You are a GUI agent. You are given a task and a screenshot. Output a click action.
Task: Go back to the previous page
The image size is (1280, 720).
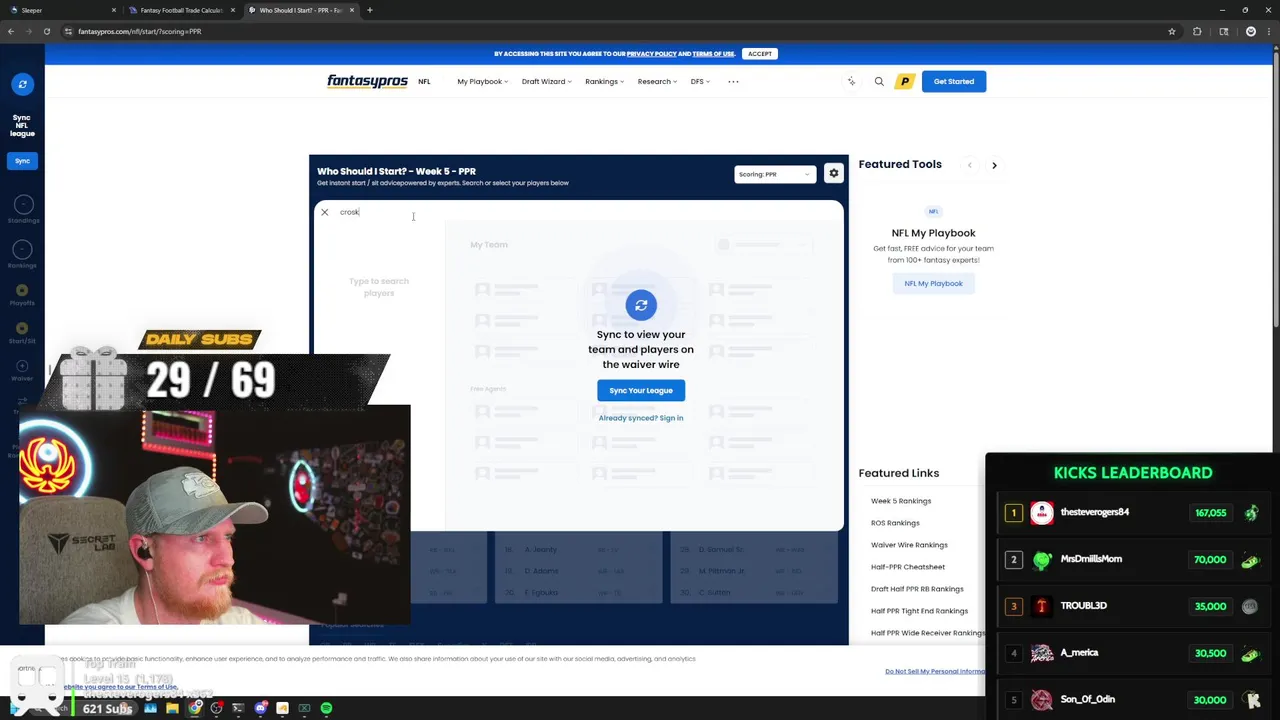click(10, 31)
